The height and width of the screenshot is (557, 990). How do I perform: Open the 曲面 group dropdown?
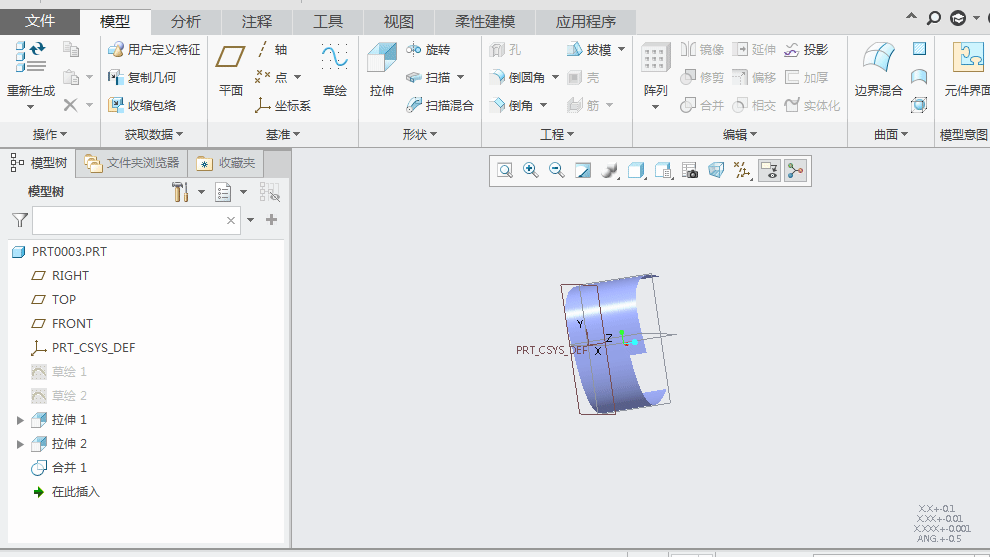[891, 135]
